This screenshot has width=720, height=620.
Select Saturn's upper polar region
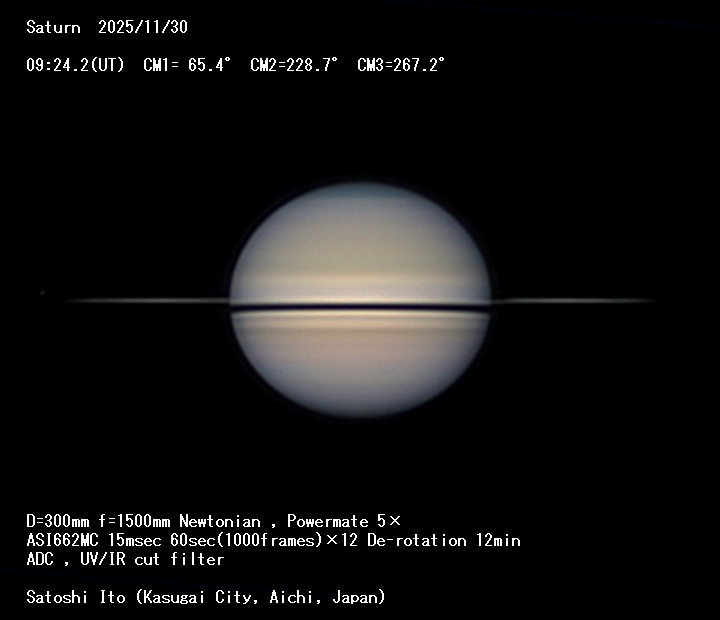click(x=360, y=205)
